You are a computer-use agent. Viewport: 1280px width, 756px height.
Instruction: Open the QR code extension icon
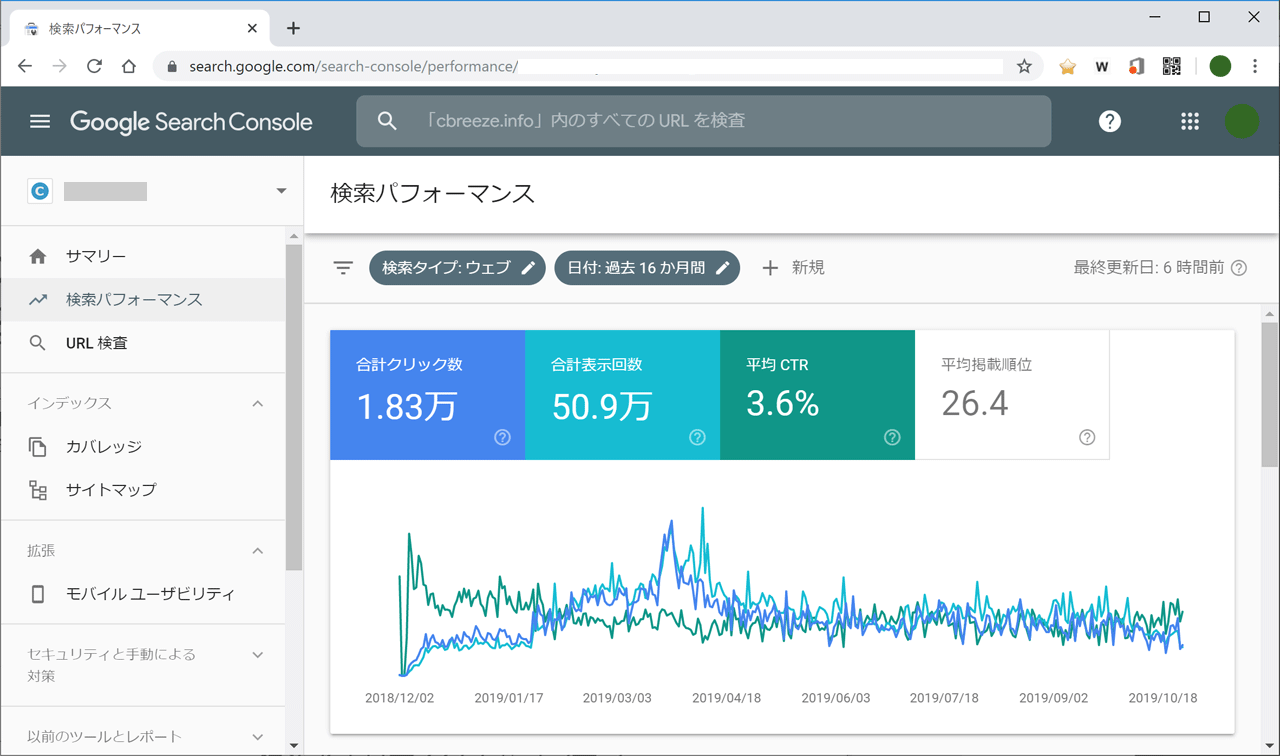point(1172,66)
